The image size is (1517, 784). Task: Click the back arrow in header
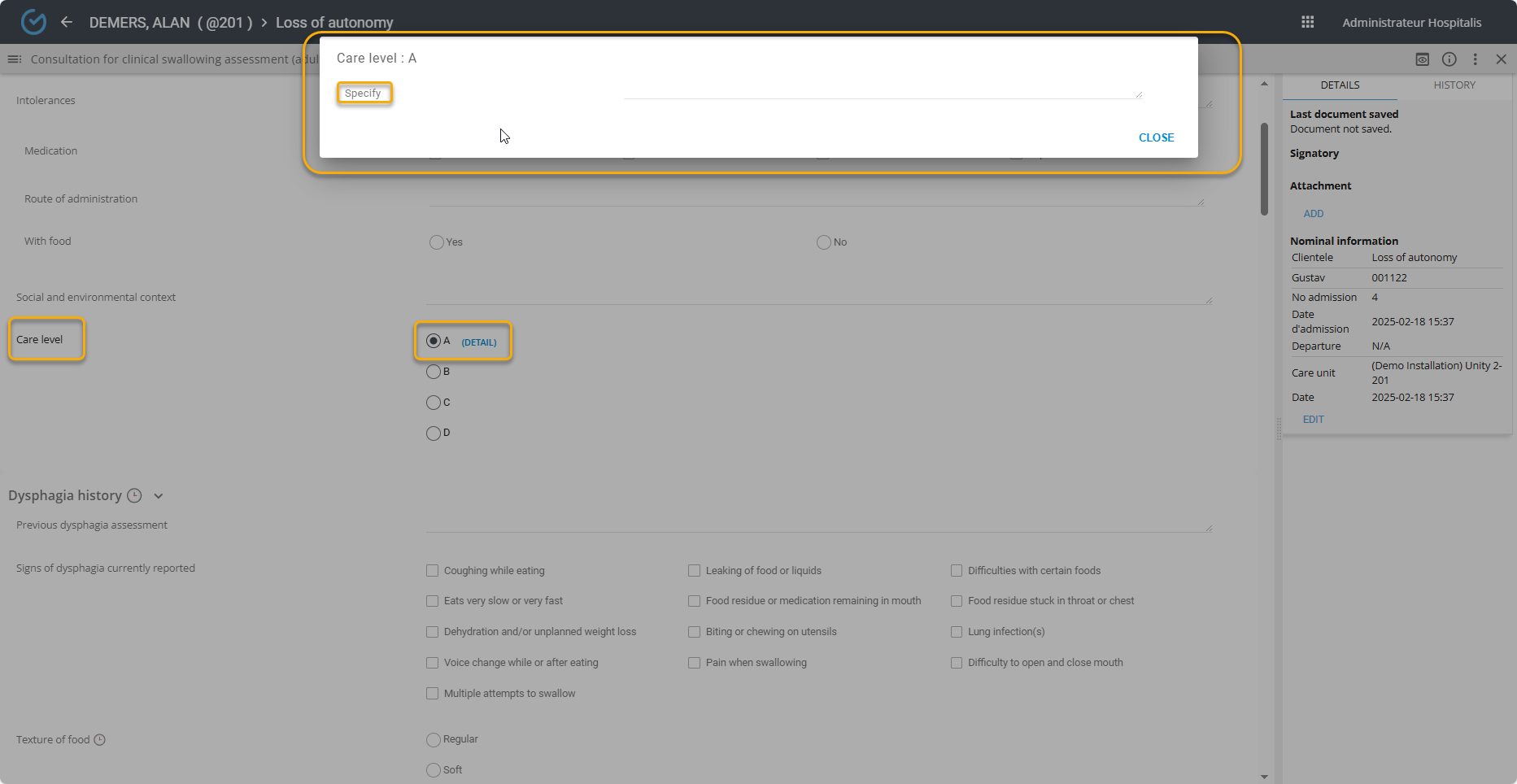coord(67,22)
